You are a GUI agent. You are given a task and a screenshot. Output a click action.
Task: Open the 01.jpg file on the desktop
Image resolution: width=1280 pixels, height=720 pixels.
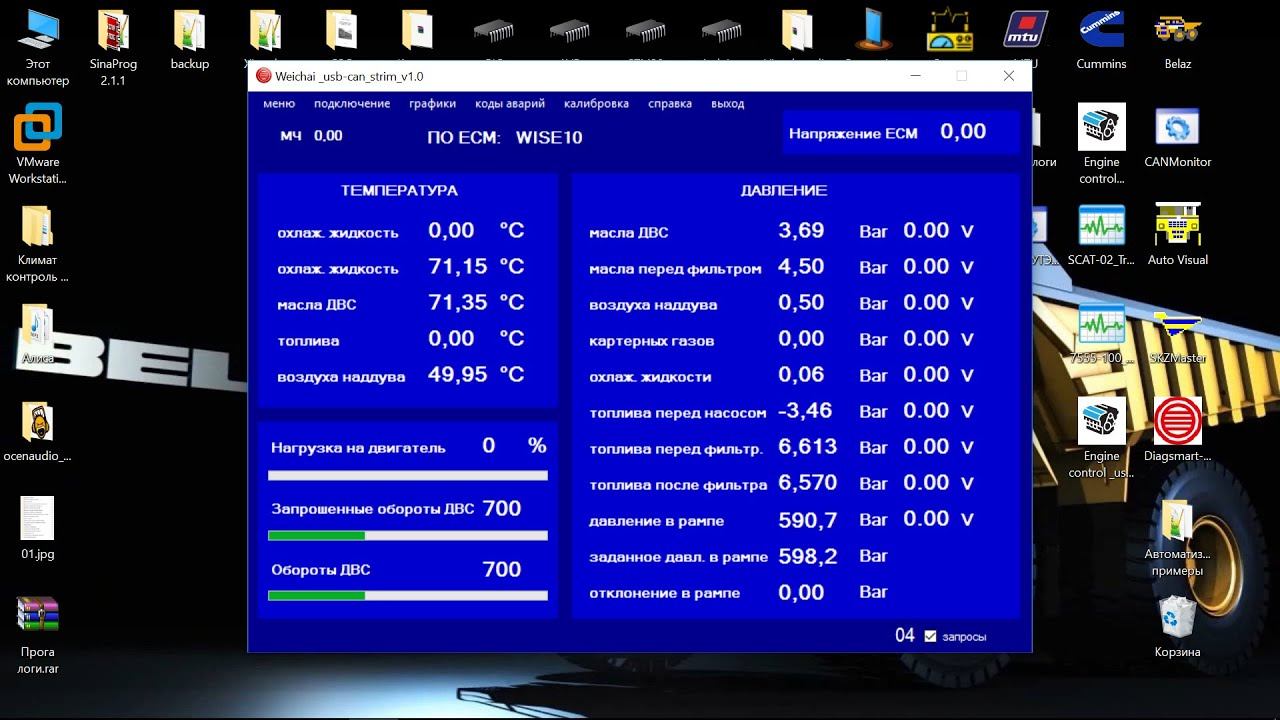tap(37, 526)
